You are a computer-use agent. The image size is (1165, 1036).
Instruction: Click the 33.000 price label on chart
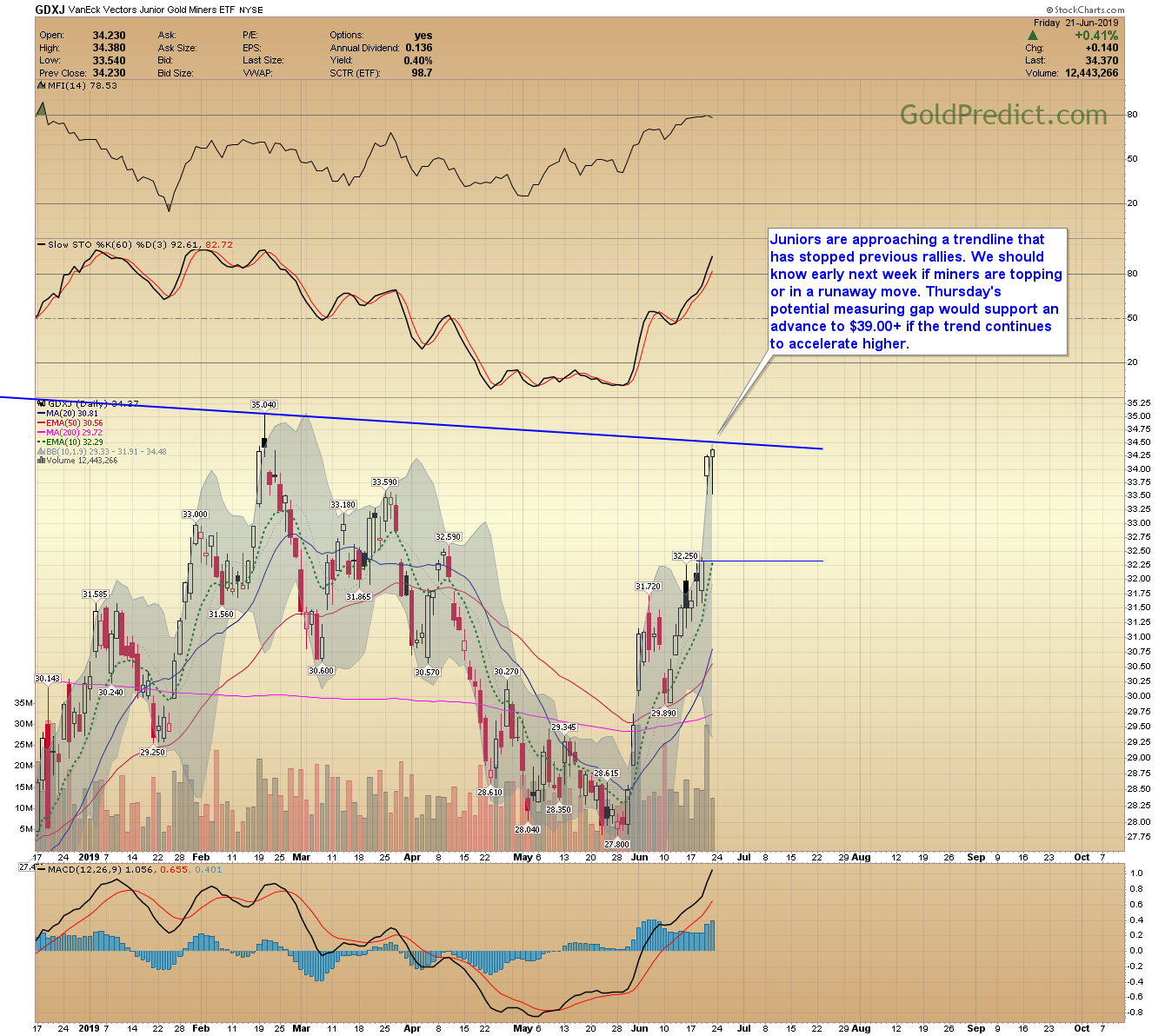click(x=195, y=515)
